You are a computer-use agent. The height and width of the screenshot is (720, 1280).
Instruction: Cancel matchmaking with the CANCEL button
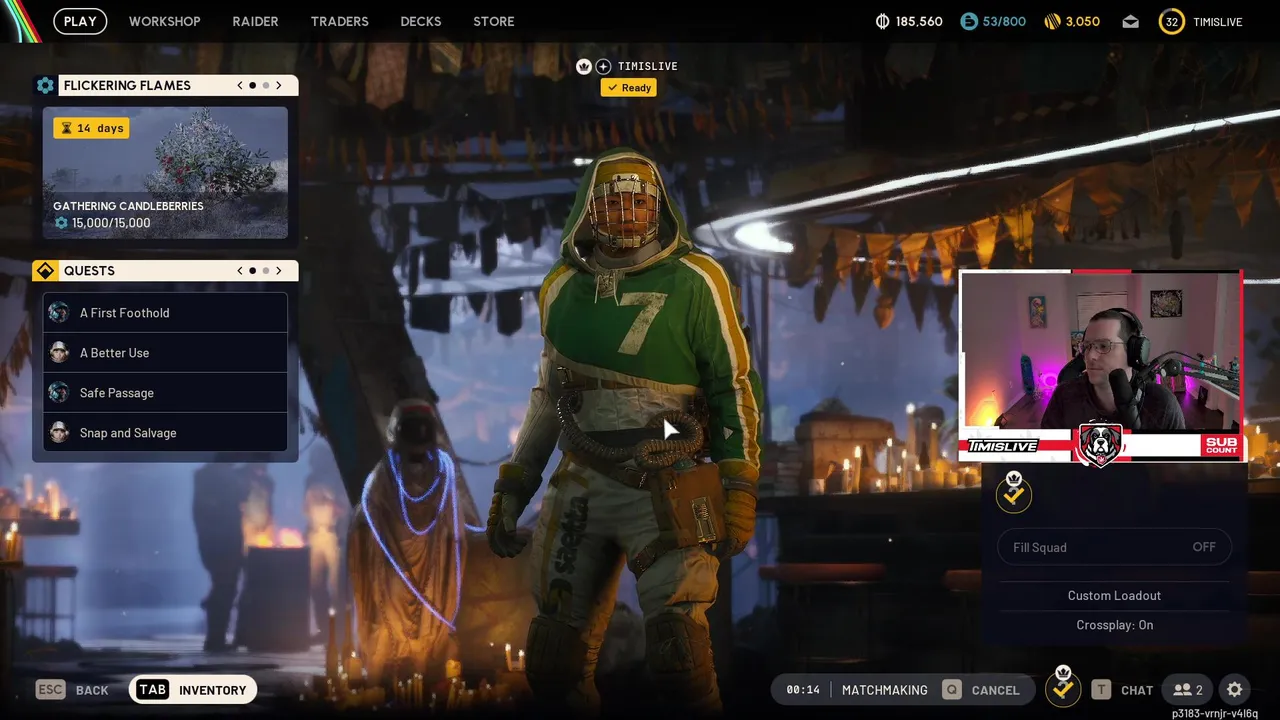click(x=981, y=690)
